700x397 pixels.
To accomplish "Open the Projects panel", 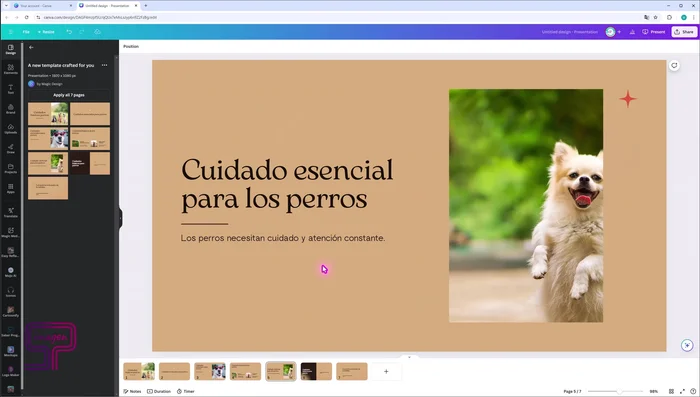I will (11, 168).
